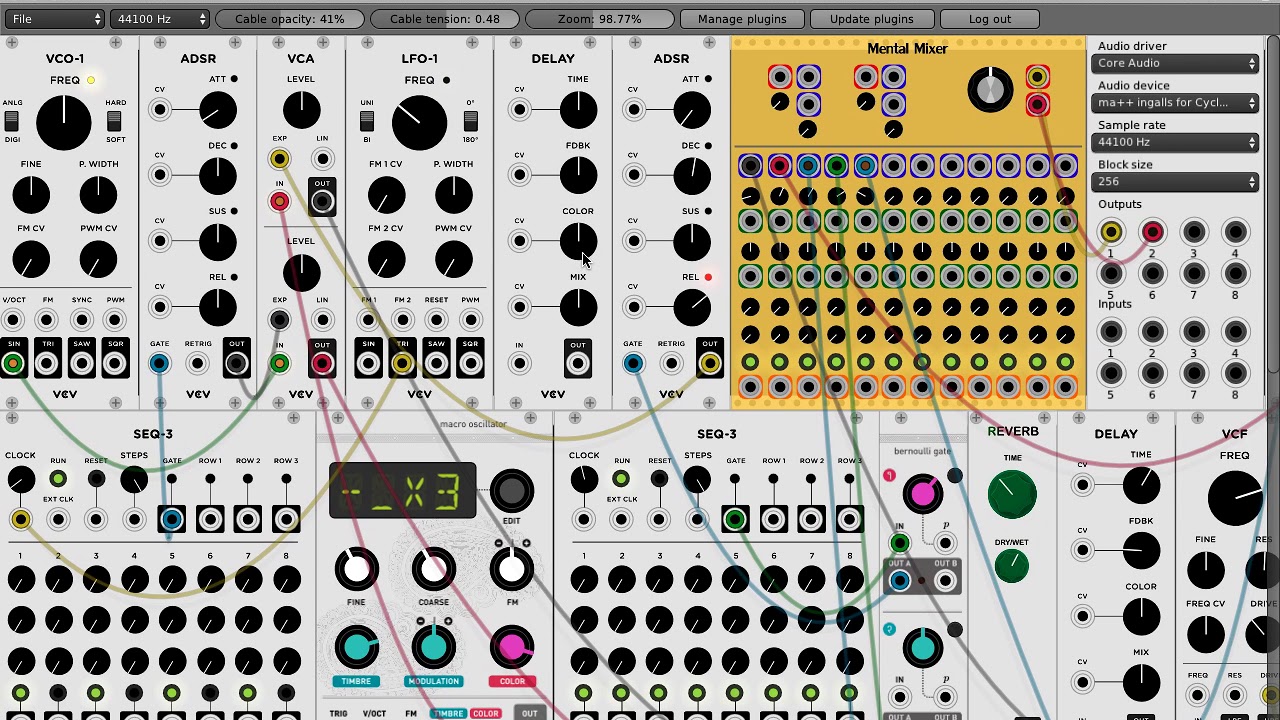
Task: Click macro oscillator TIMBRE knob
Action: pyautogui.click(x=356, y=647)
